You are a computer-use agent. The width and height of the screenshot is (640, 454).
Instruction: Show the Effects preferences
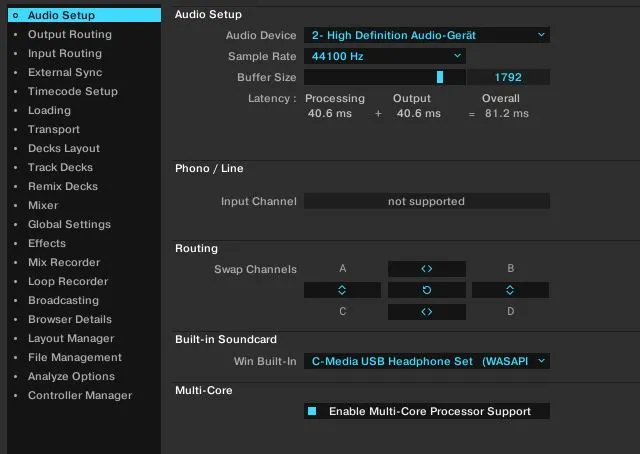46,243
